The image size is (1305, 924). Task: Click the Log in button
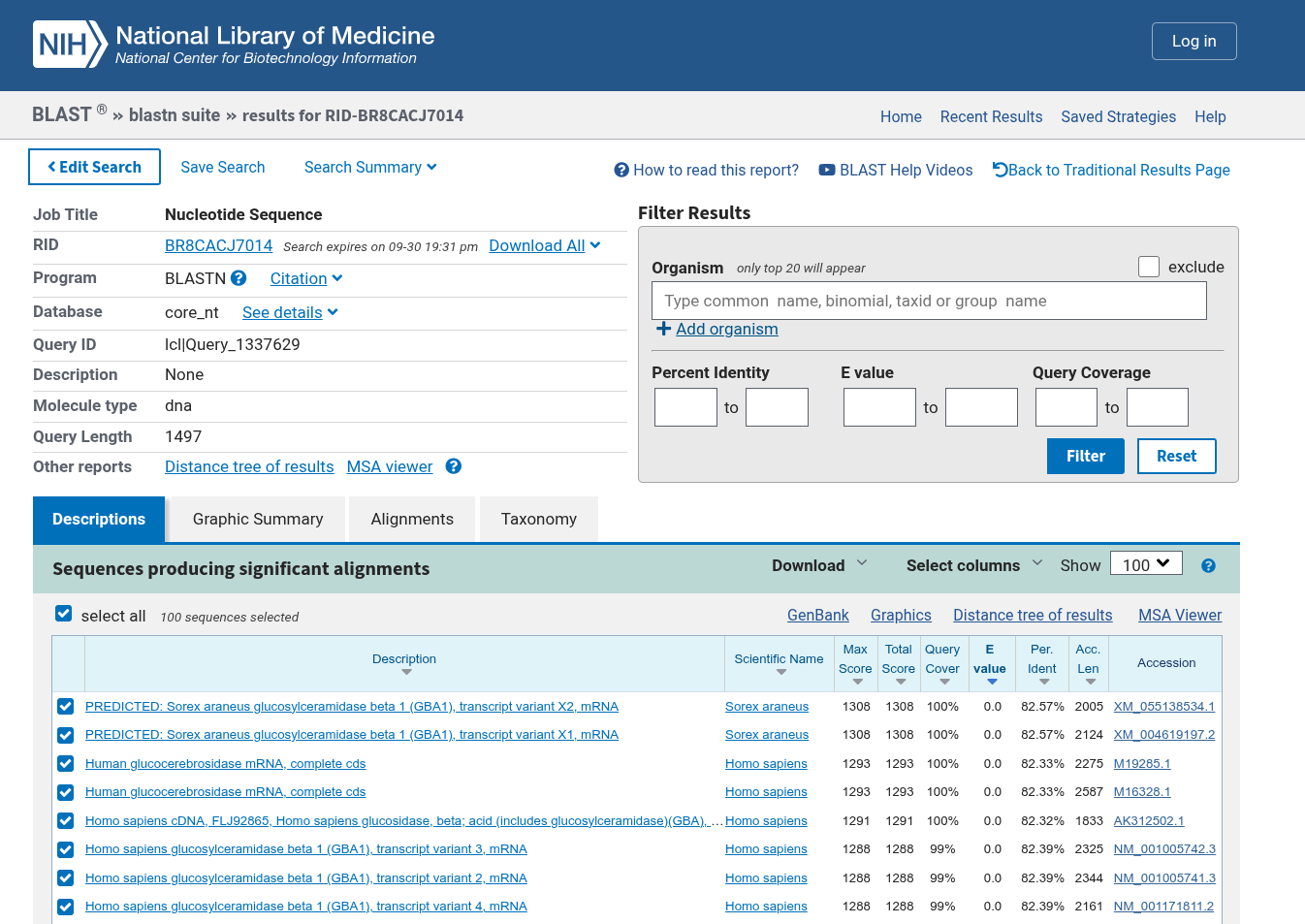coord(1194,41)
